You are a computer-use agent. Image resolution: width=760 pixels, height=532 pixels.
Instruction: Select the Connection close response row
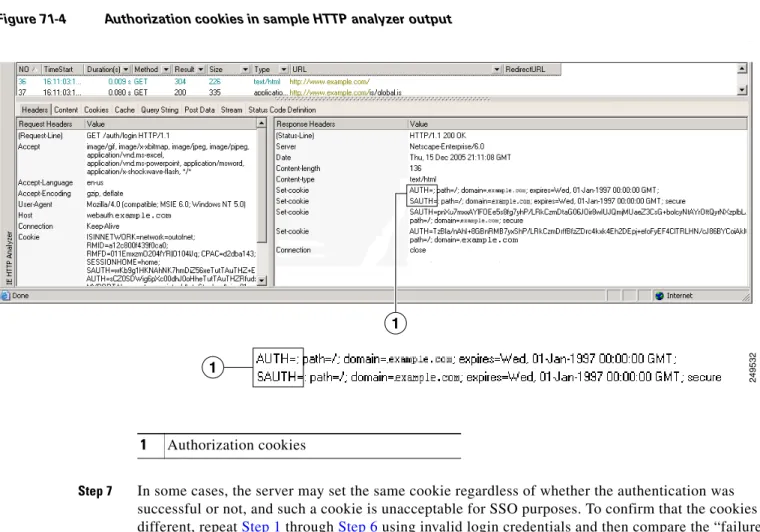click(x=511, y=250)
